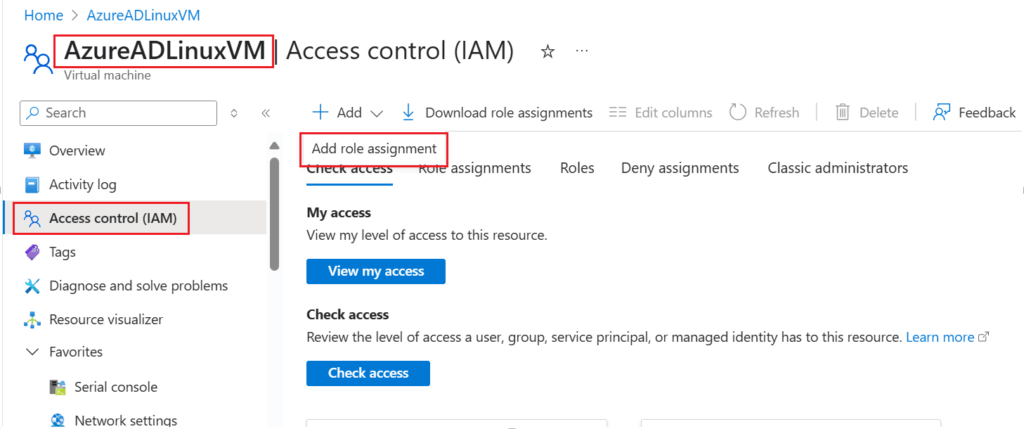This screenshot has width=1024, height=429.
Task: Click the 'My access' heading text
Action: 338,213
